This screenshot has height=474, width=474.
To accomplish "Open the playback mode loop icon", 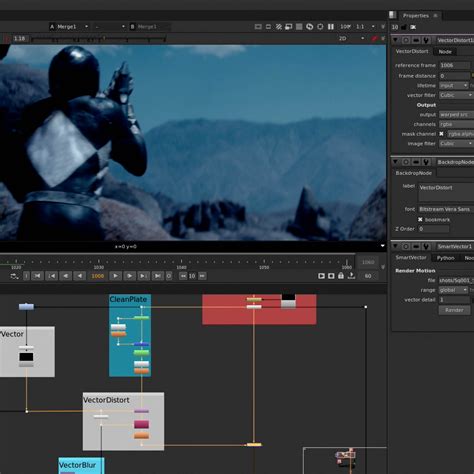I will 14,276.
